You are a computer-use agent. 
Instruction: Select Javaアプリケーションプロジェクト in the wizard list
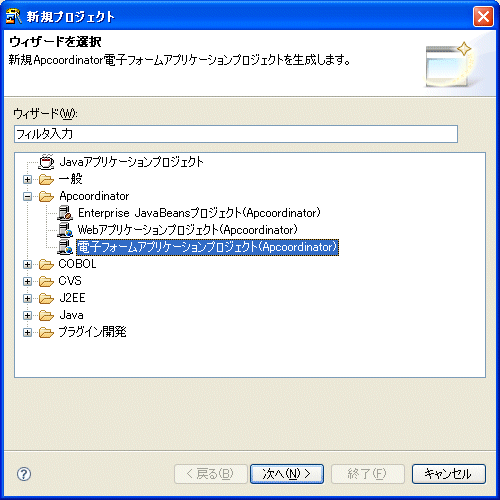[x=131, y=162]
